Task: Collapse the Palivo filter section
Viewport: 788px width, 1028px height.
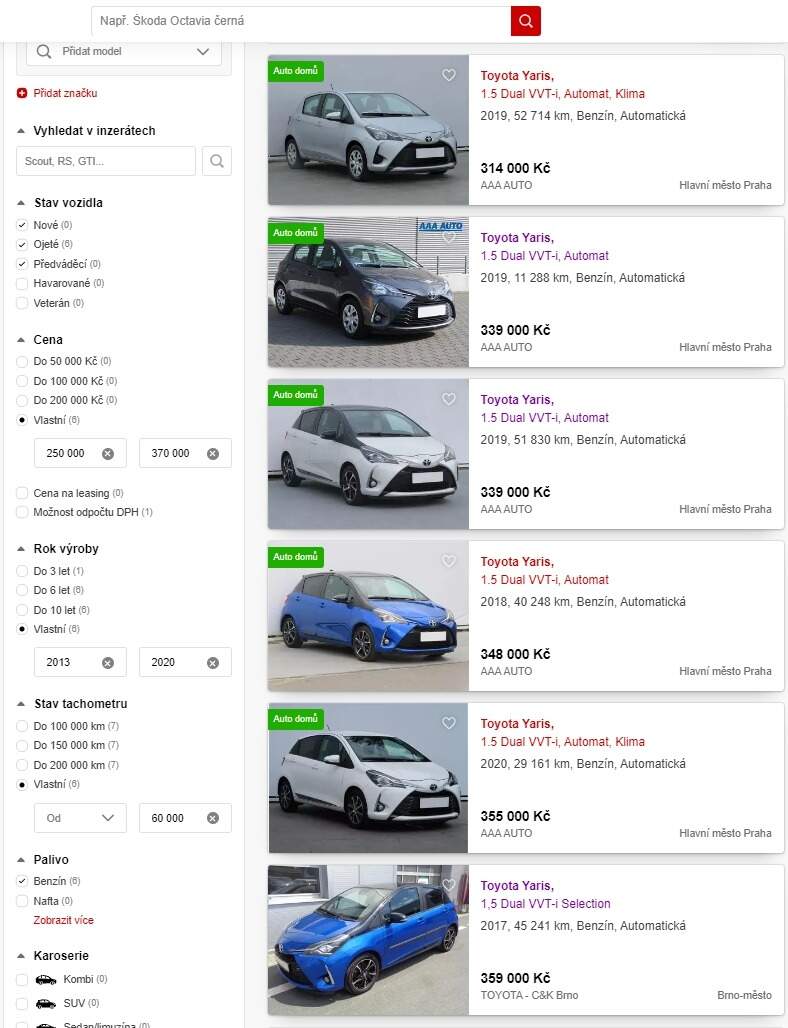Action: tap(21, 860)
